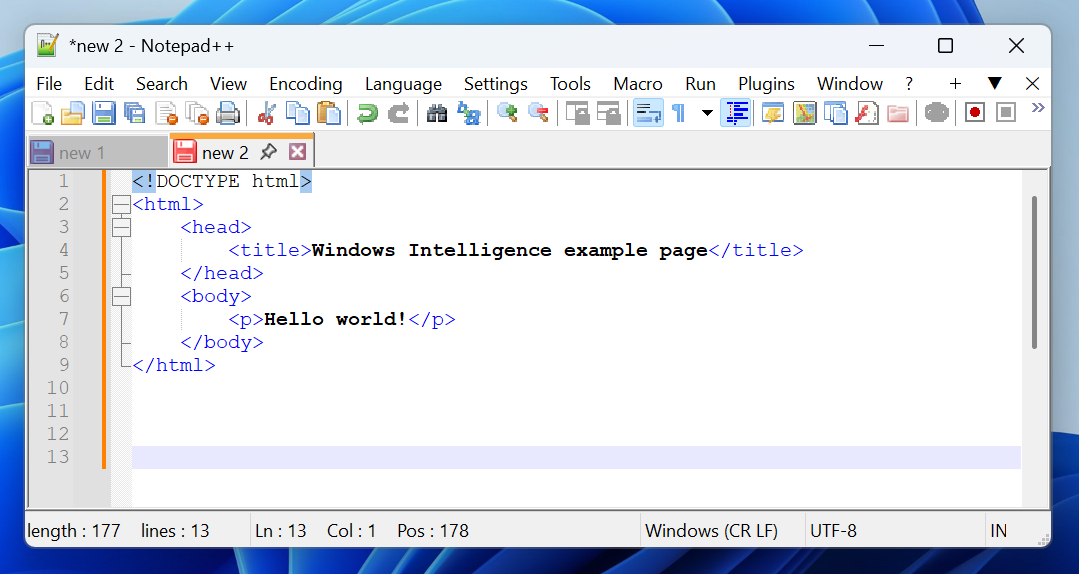Open the Encoding menu

(305, 84)
